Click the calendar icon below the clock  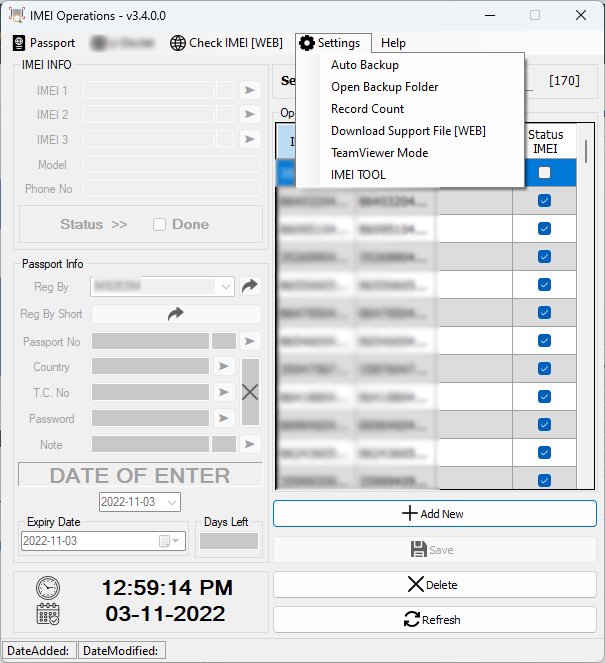pos(48,614)
